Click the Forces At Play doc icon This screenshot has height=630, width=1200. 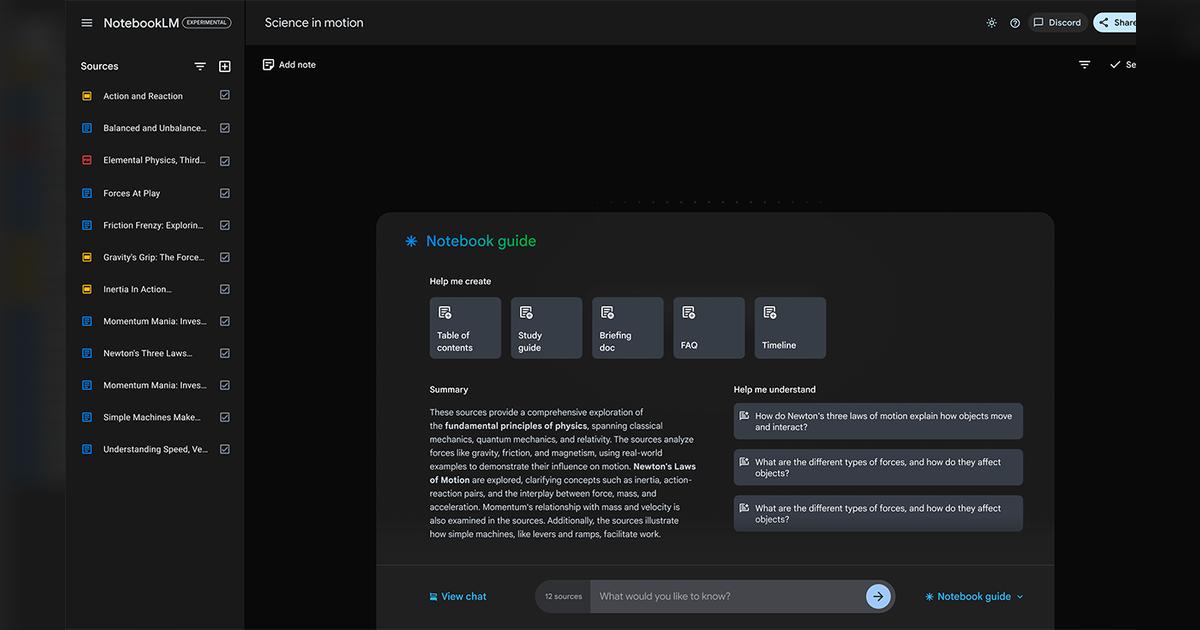(87, 193)
